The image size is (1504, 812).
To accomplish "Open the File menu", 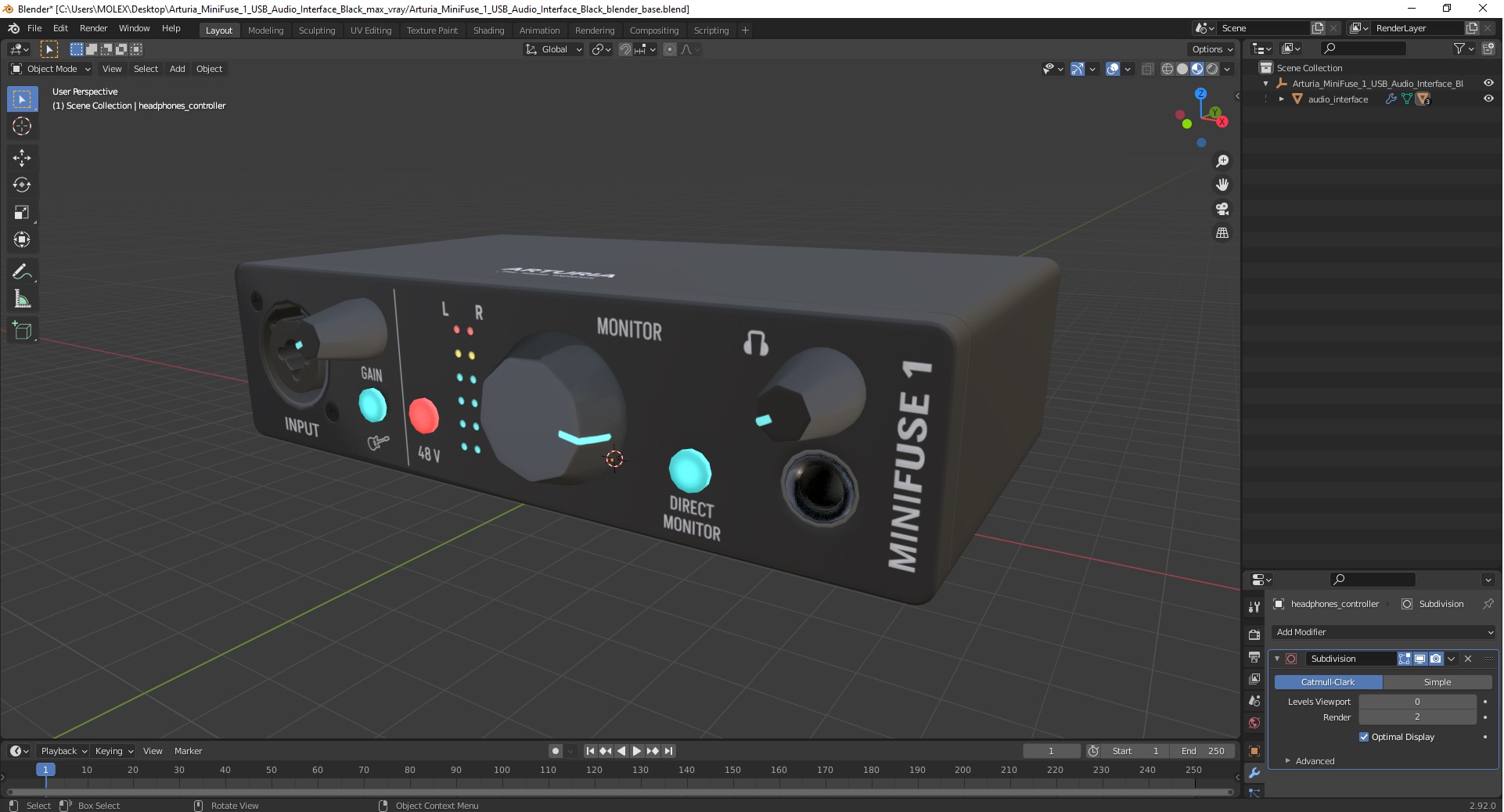I will click(x=34, y=28).
